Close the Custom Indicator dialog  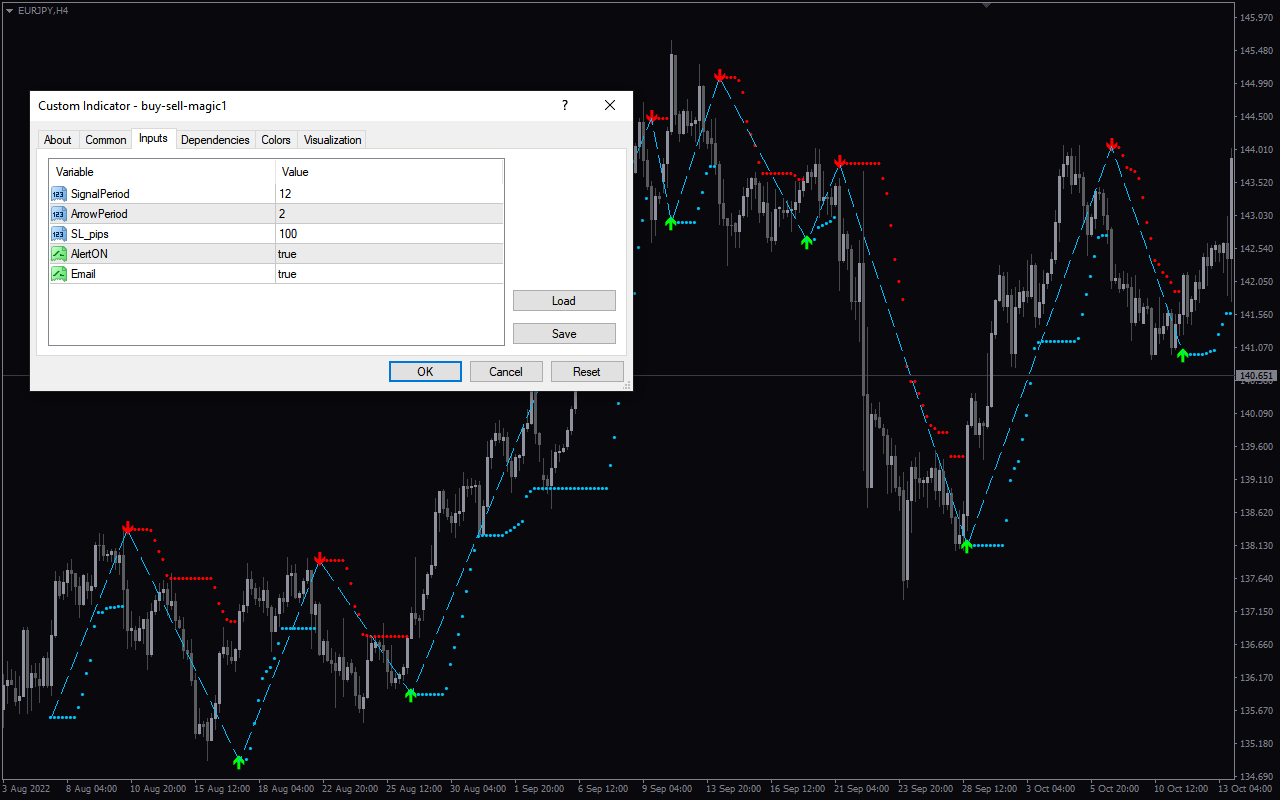pos(610,105)
